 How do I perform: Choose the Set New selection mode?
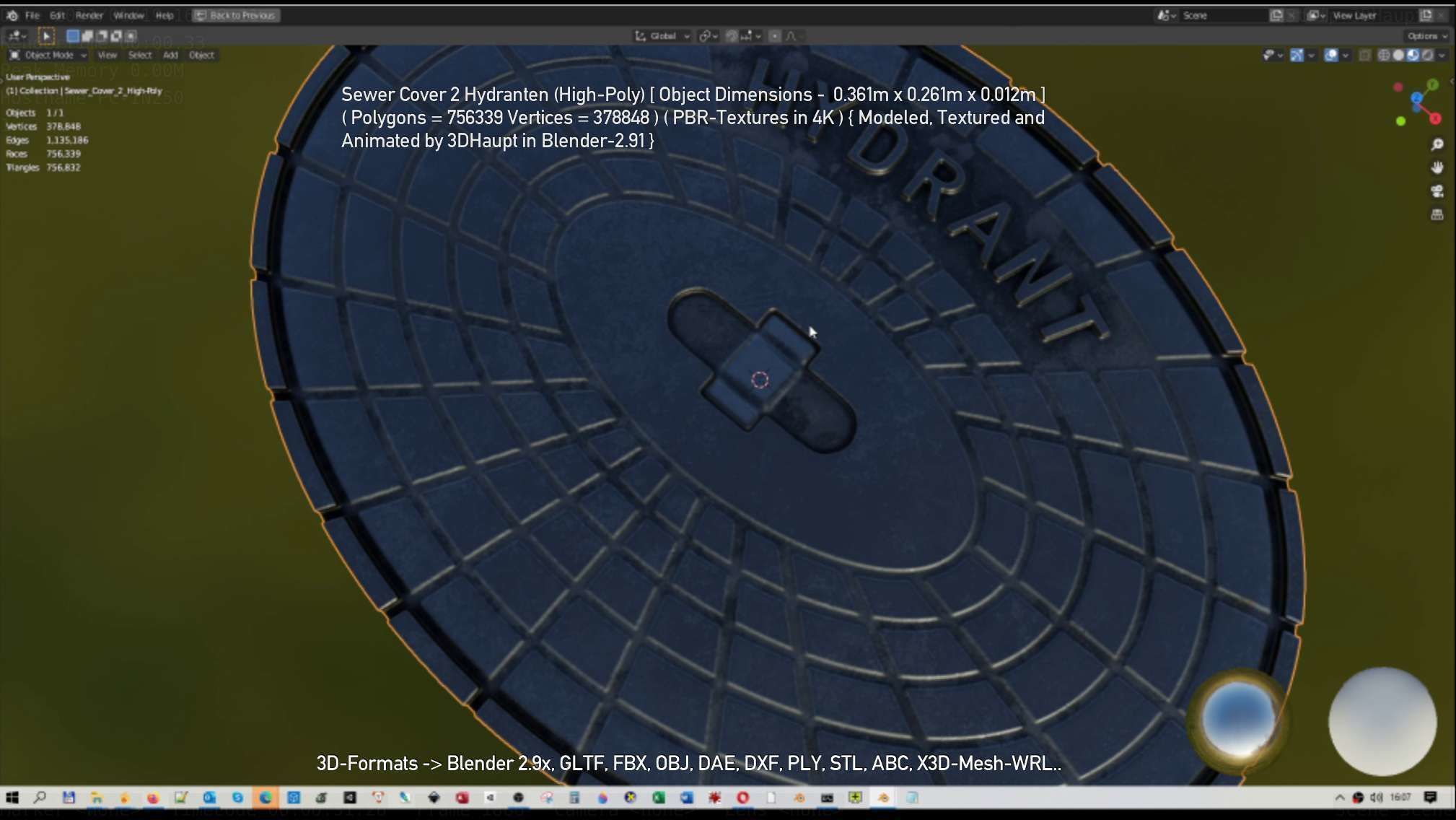click(x=73, y=35)
